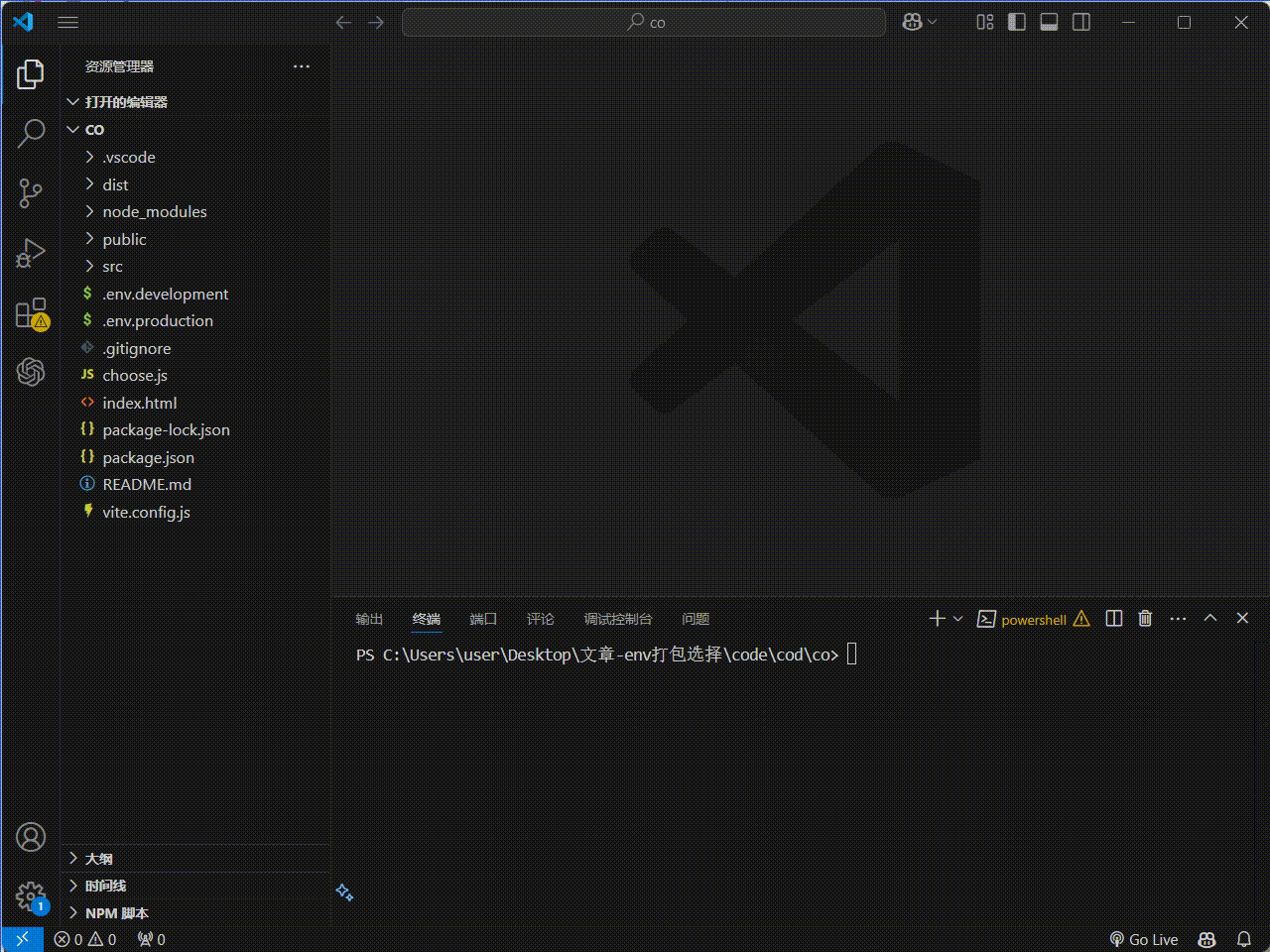Open the hamburger application menu
The width and height of the screenshot is (1270, 952).
click(x=67, y=22)
